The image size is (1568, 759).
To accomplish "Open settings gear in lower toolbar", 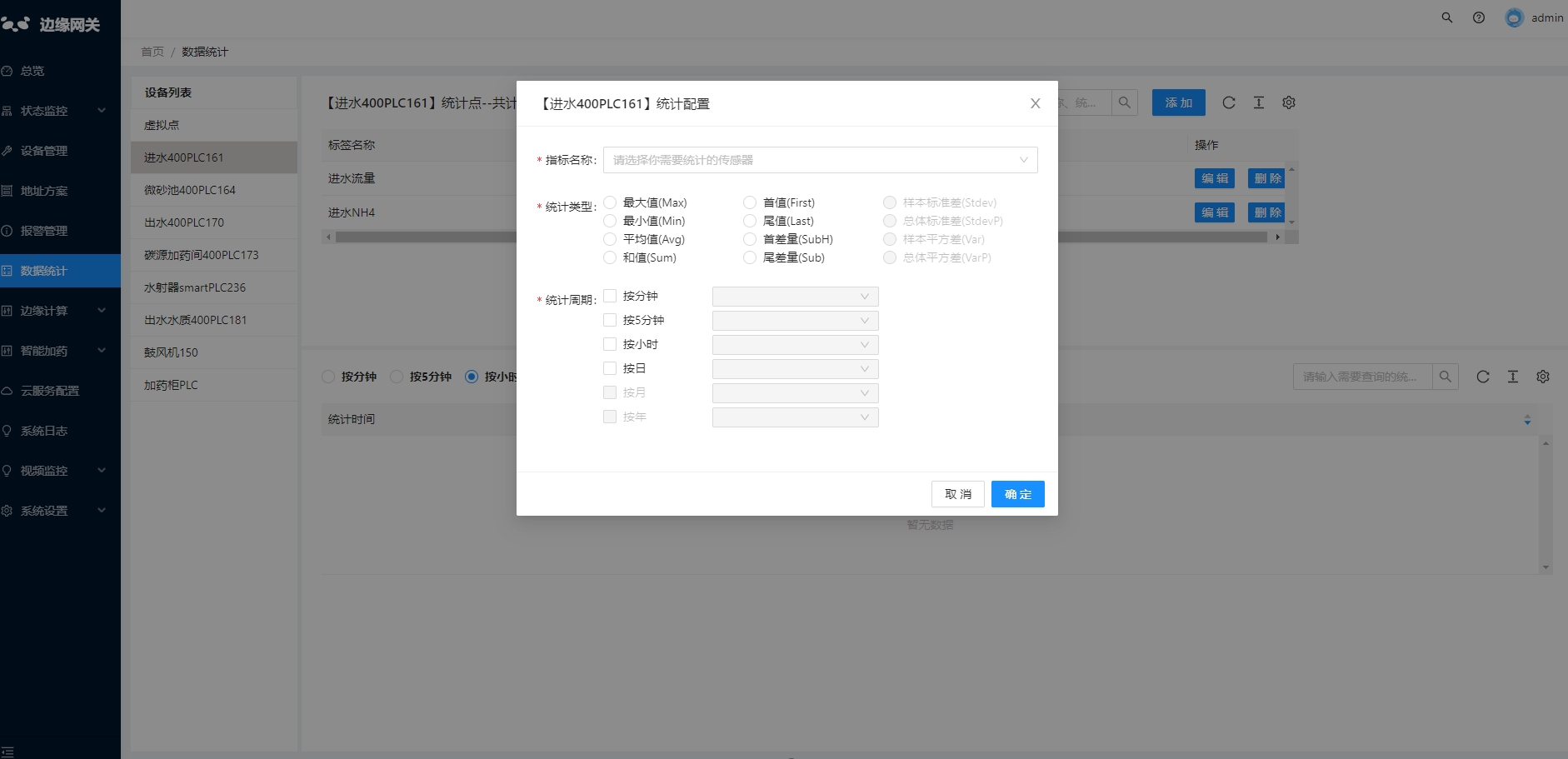I will pyautogui.click(x=1543, y=377).
